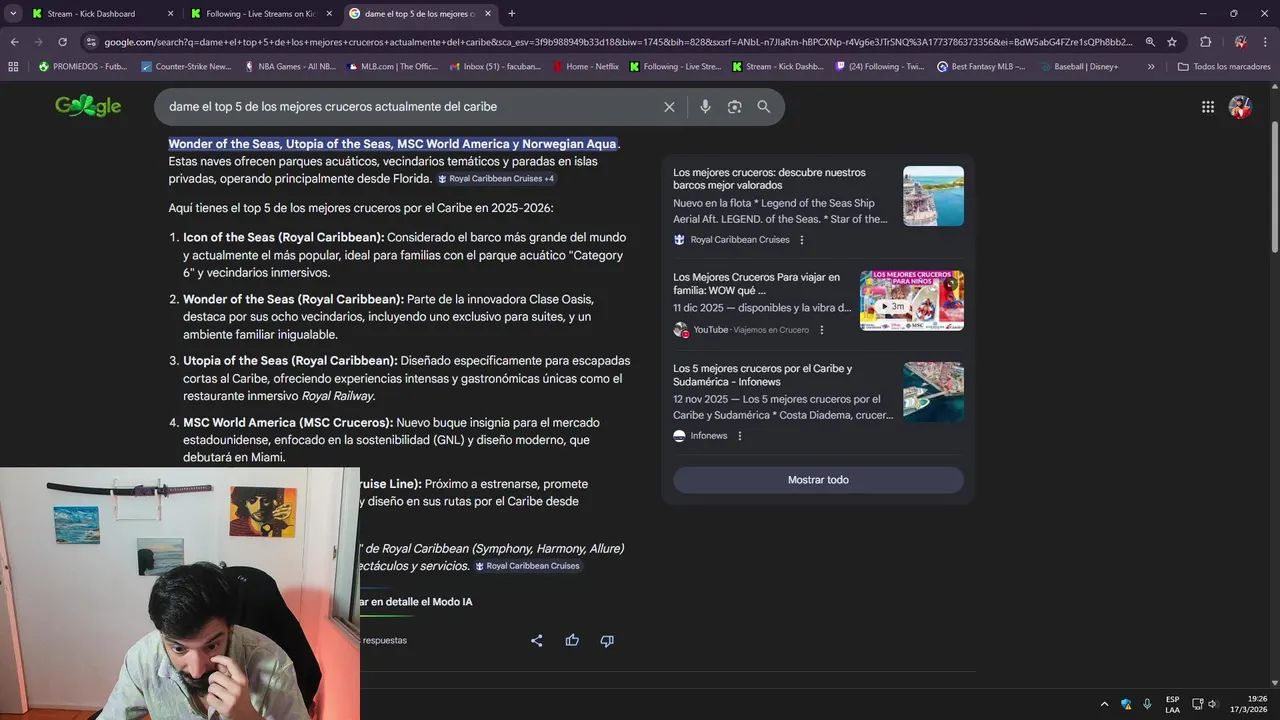Open Google account profile picture
Screen dimensions: 1280x720
[1240, 107]
